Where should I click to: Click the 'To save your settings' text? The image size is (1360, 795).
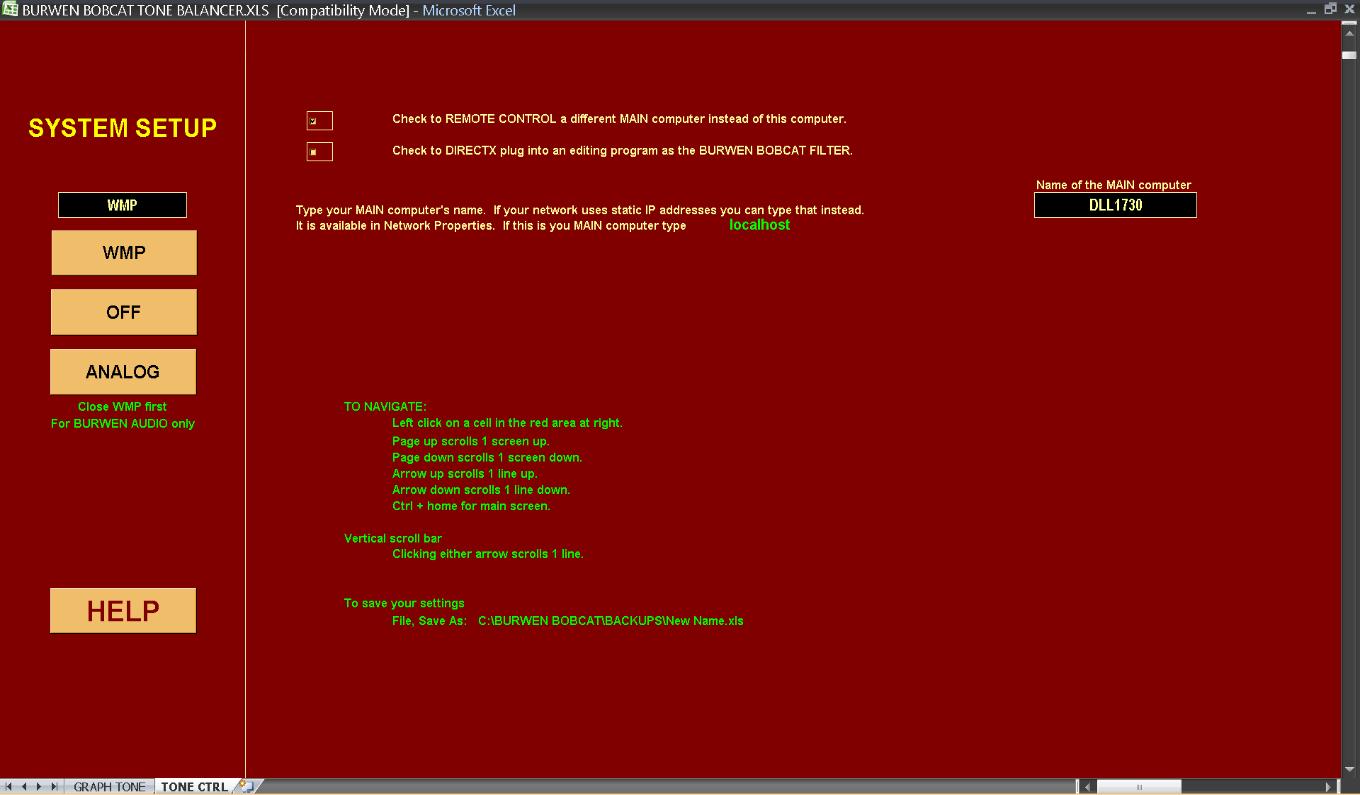[404, 603]
